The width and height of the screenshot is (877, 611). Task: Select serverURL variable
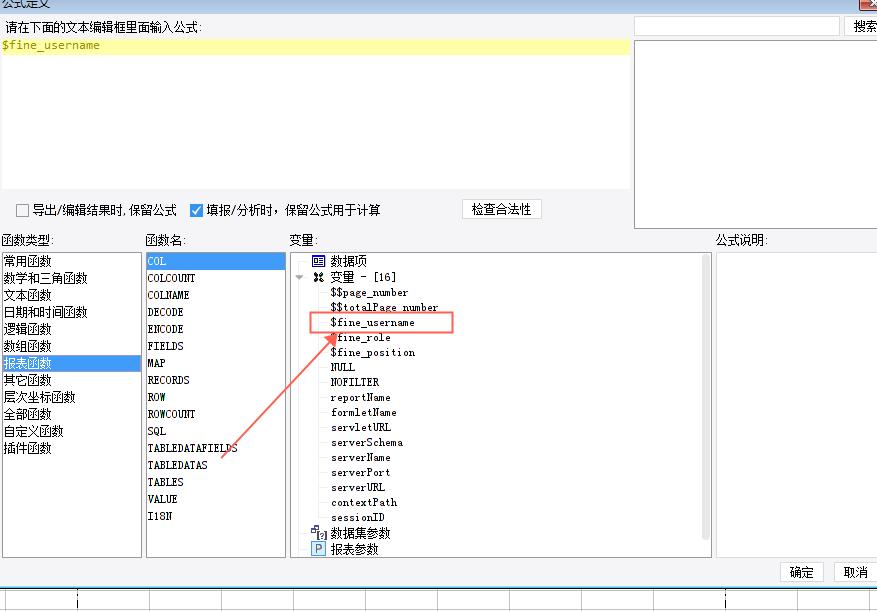point(358,488)
